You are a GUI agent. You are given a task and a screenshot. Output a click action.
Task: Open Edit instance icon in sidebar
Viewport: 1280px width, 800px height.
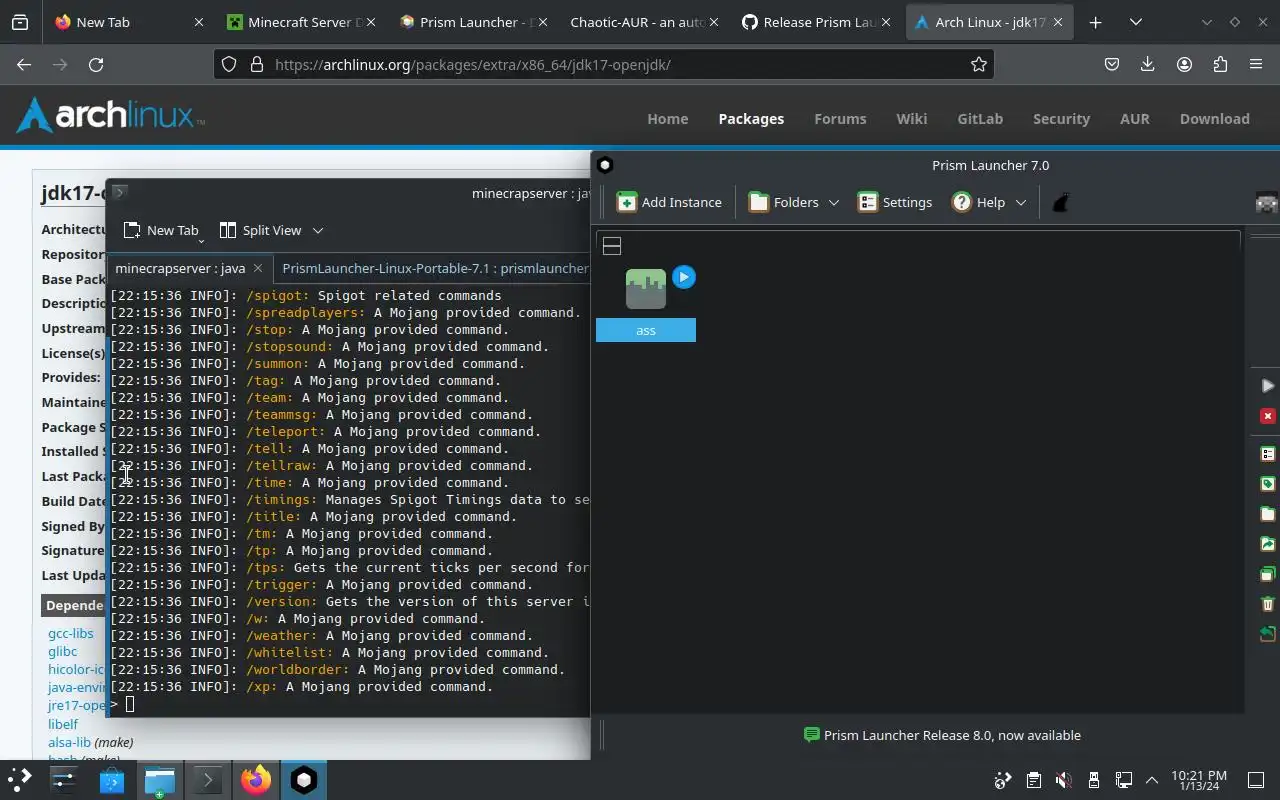point(1267,454)
